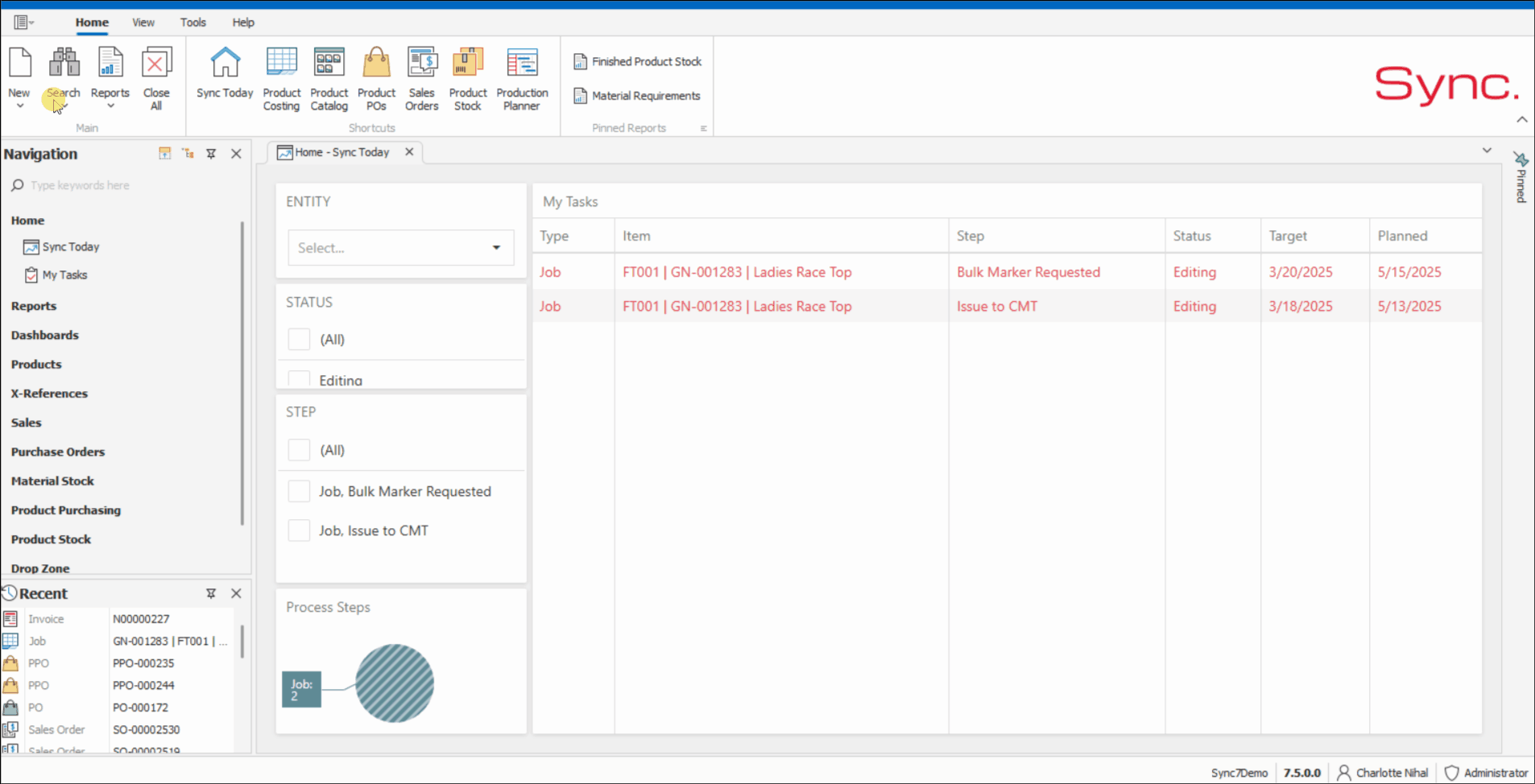
Task: Click the Close All icon
Action: (x=156, y=63)
